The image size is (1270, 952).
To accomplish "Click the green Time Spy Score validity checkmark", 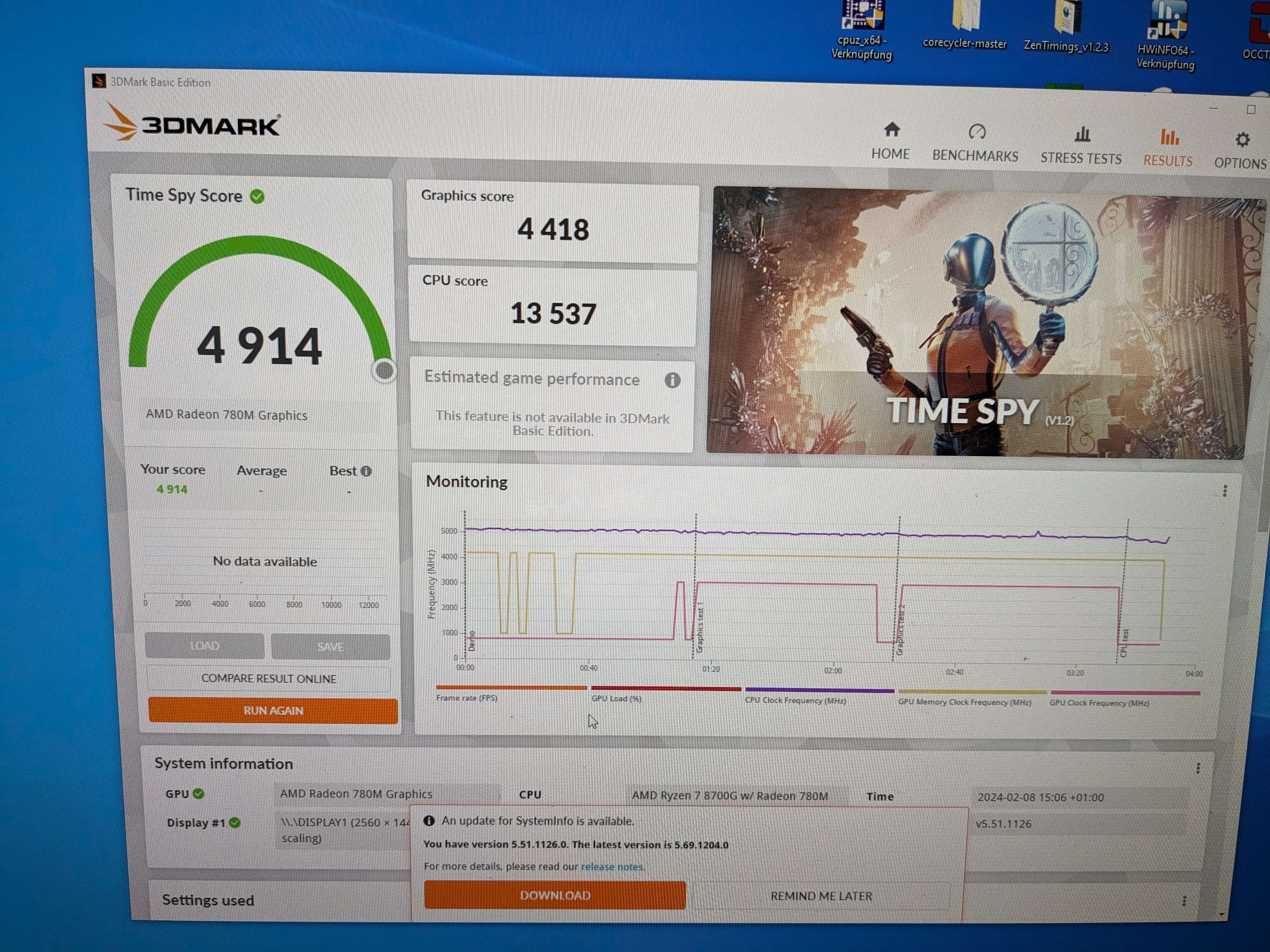I will coord(257,197).
